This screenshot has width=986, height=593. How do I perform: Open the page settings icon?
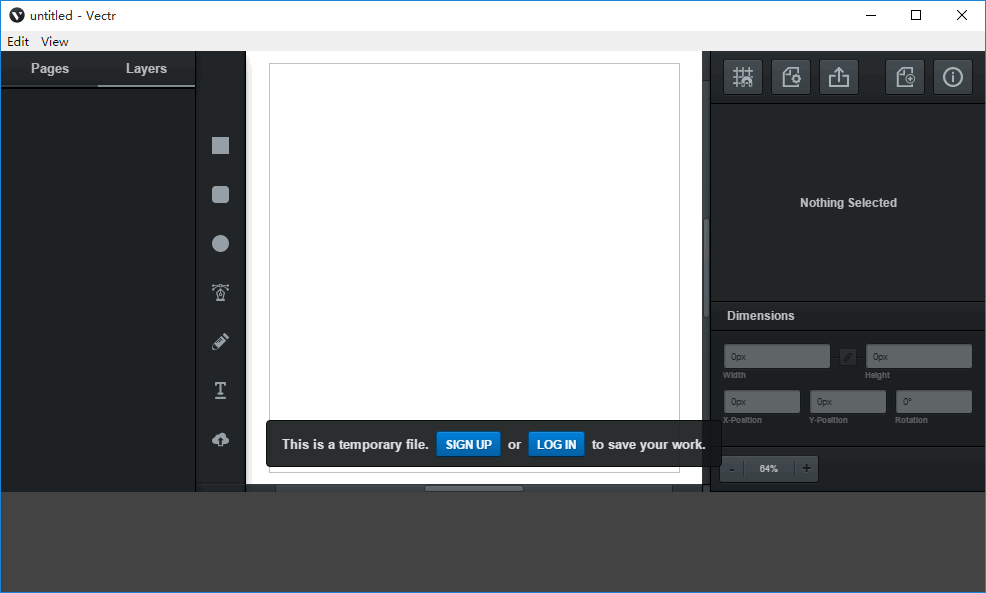791,77
